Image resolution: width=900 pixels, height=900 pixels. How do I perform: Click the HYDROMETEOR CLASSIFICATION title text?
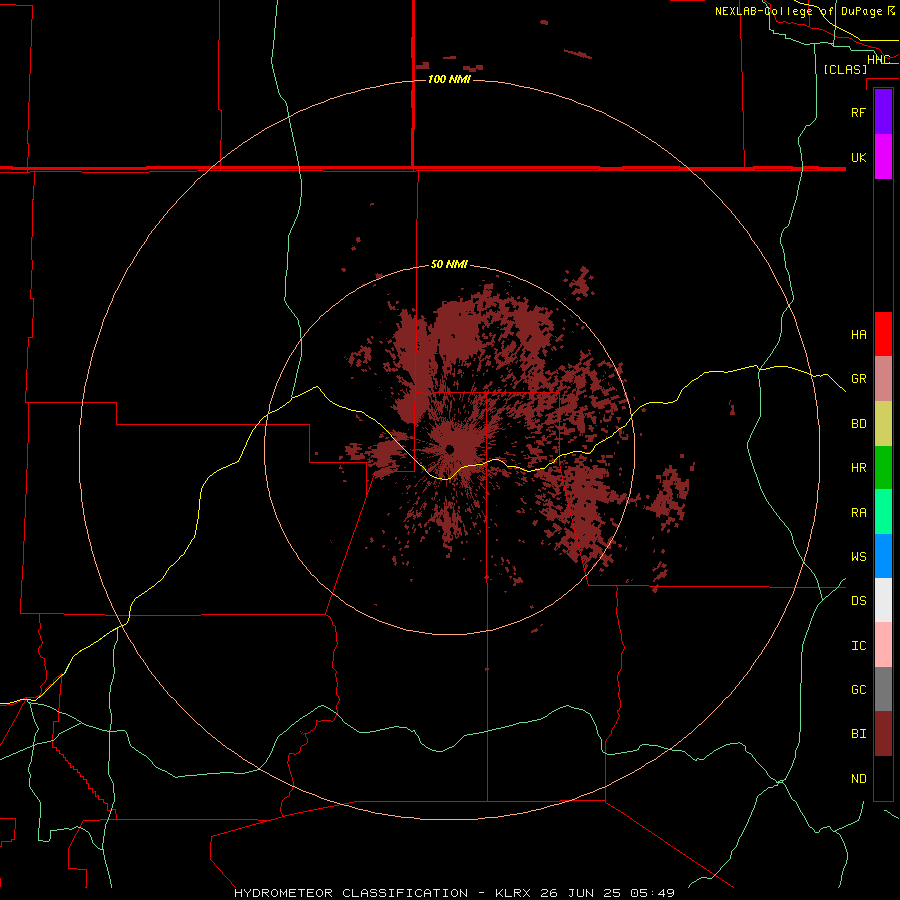pyautogui.click(x=351, y=893)
